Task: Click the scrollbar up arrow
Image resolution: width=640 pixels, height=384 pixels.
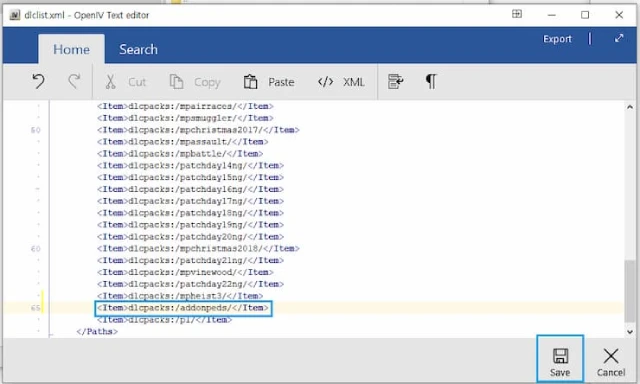Action: coord(630,107)
